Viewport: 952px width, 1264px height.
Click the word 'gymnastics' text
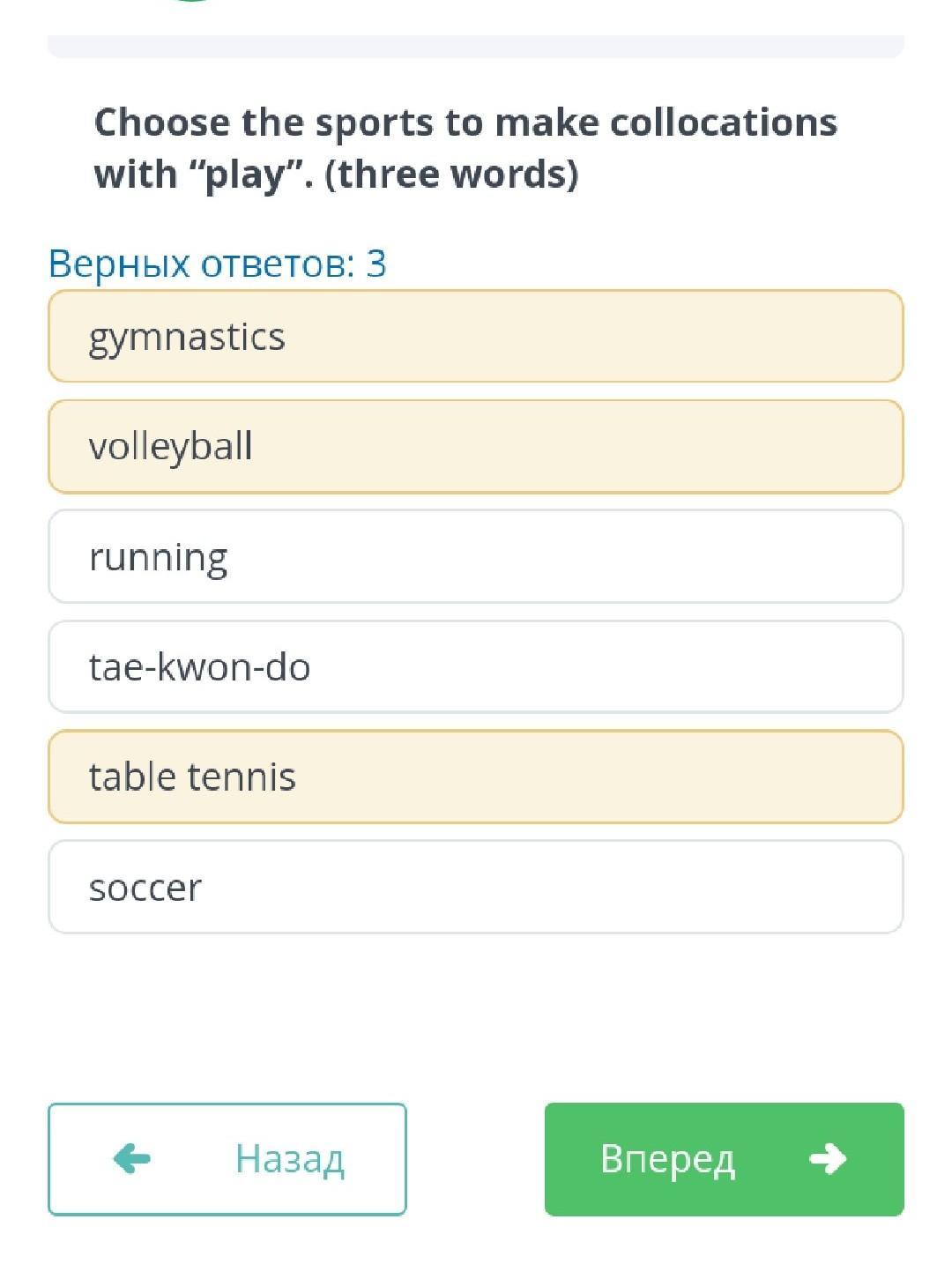point(187,338)
